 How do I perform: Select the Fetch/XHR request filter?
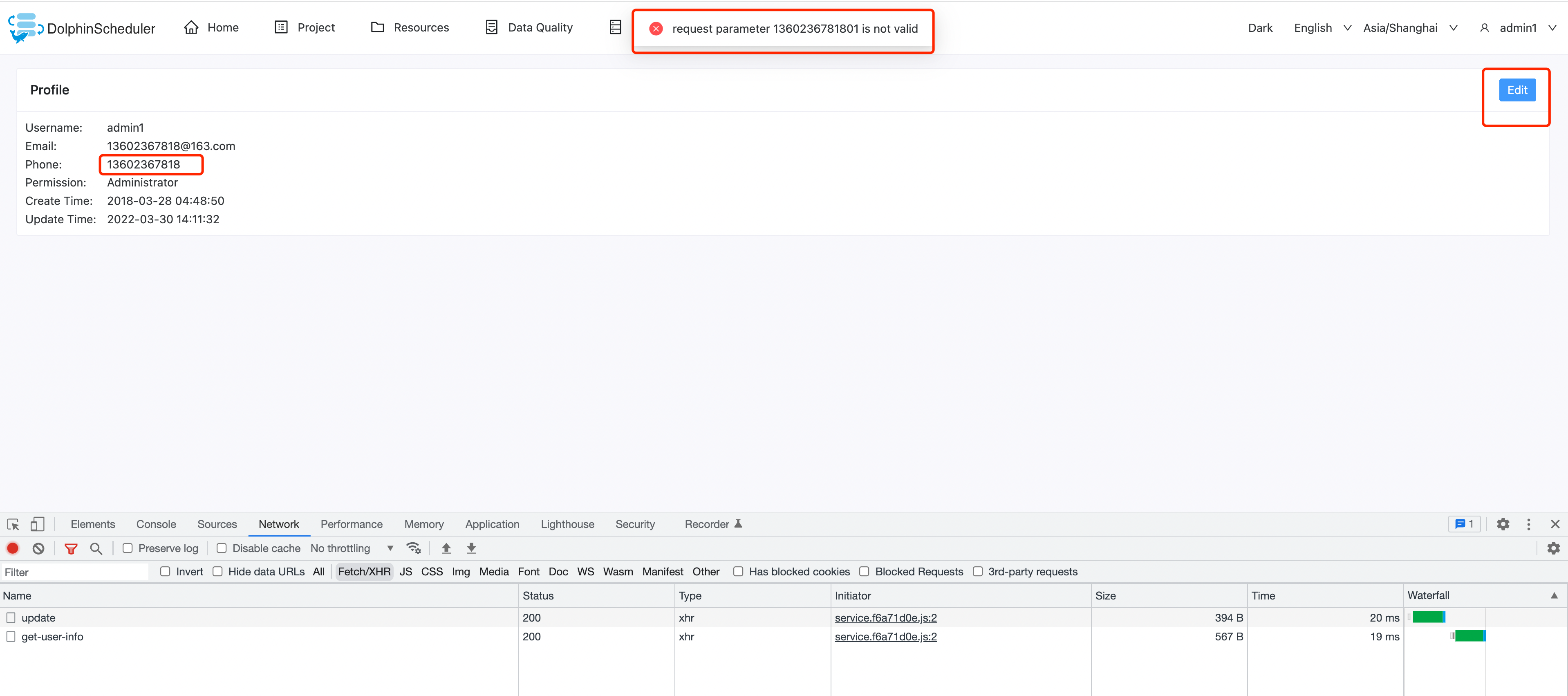click(364, 571)
